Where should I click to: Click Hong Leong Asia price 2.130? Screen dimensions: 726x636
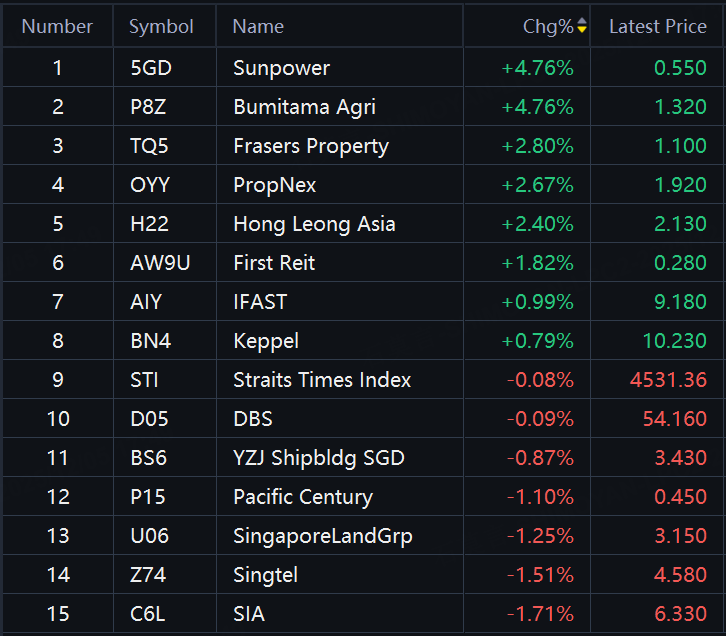pyautogui.click(x=680, y=224)
